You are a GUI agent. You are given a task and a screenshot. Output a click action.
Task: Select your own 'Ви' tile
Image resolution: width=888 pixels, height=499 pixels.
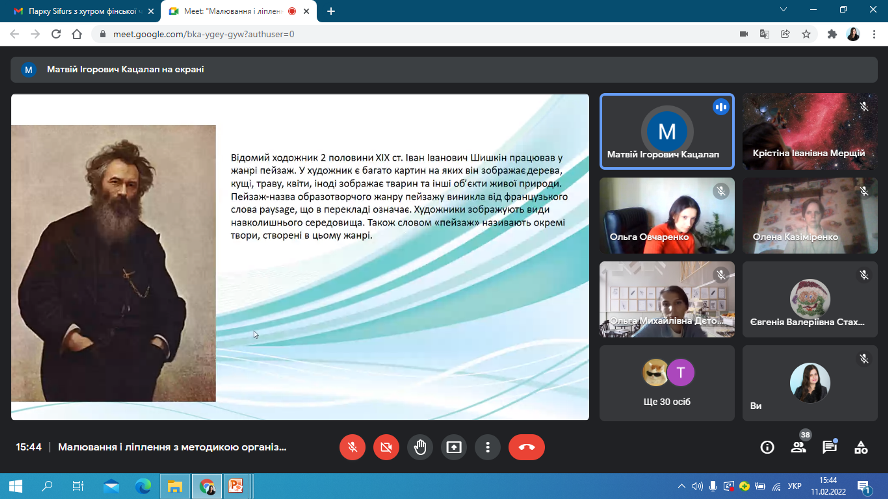[x=810, y=383]
